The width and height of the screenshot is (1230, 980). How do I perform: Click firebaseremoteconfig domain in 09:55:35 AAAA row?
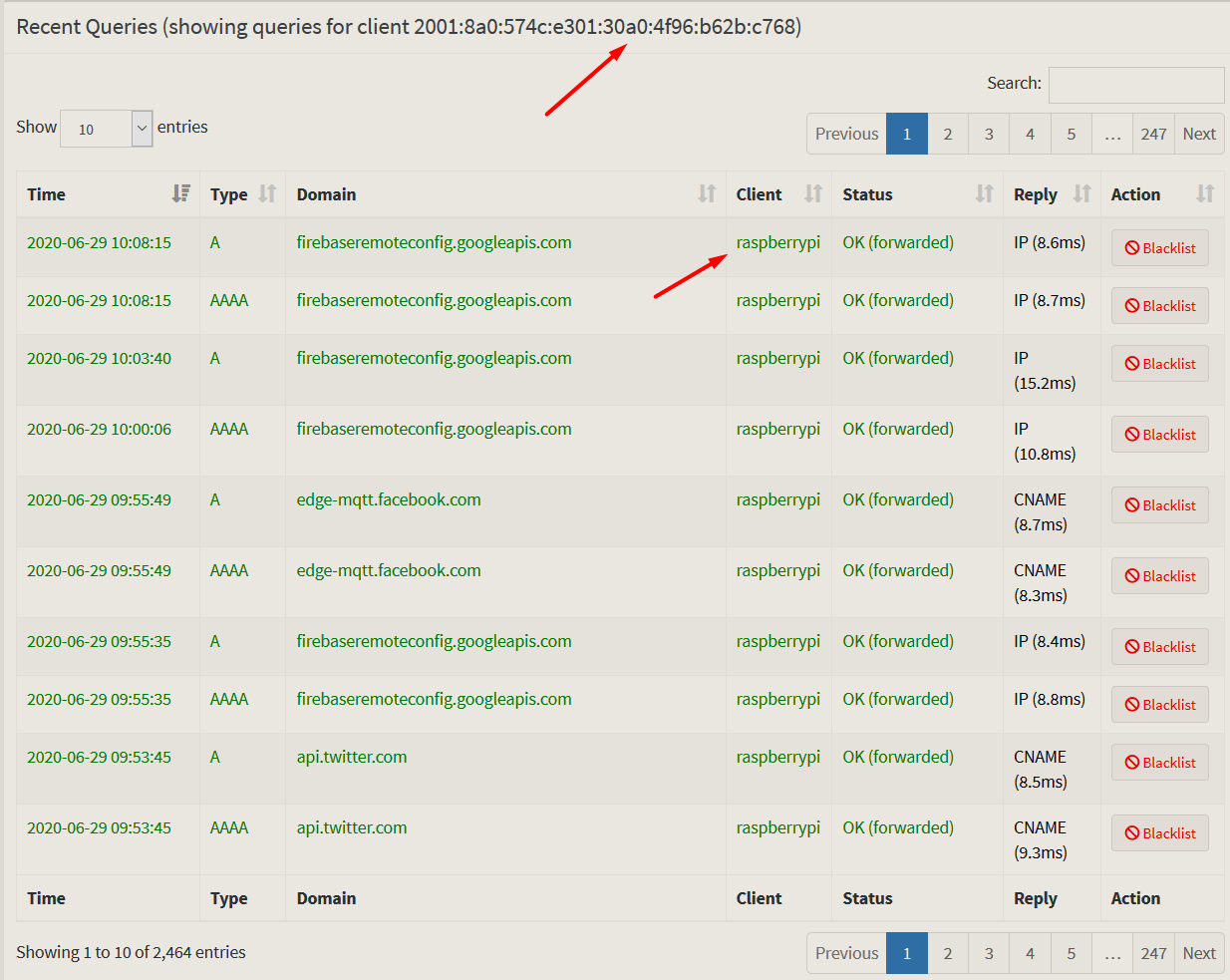coord(434,699)
